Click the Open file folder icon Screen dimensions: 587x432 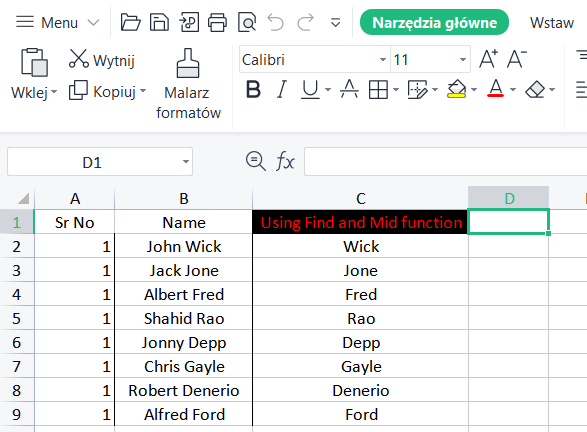click(x=130, y=22)
